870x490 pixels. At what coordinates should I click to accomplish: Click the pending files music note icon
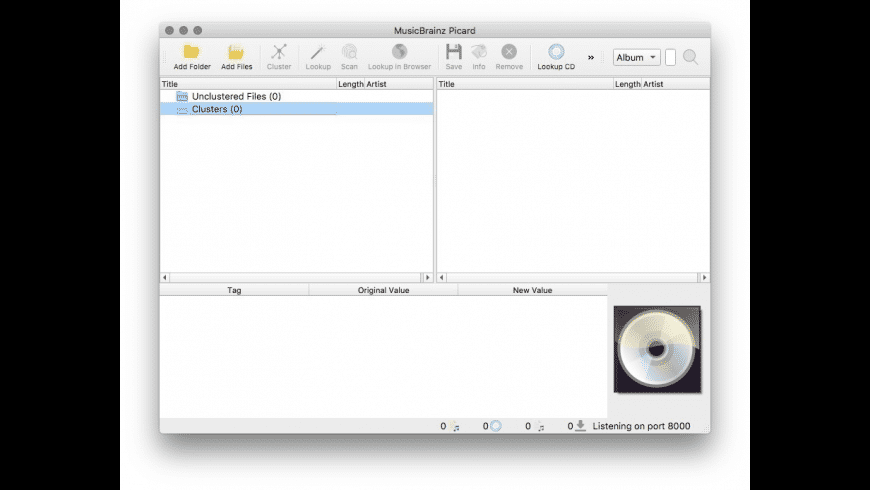tap(540, 427)
